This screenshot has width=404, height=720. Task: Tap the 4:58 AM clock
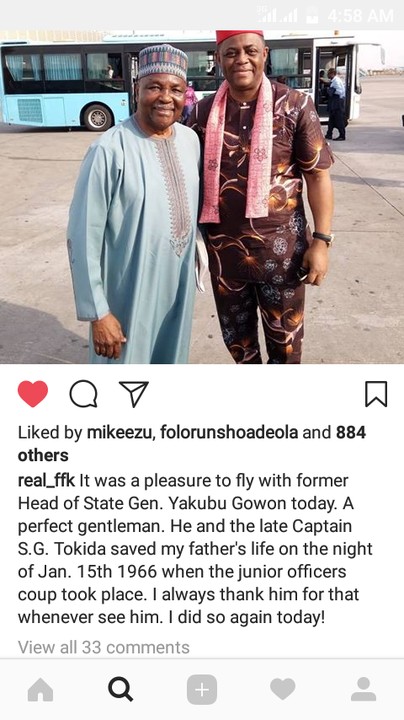(x=360, y=16)
